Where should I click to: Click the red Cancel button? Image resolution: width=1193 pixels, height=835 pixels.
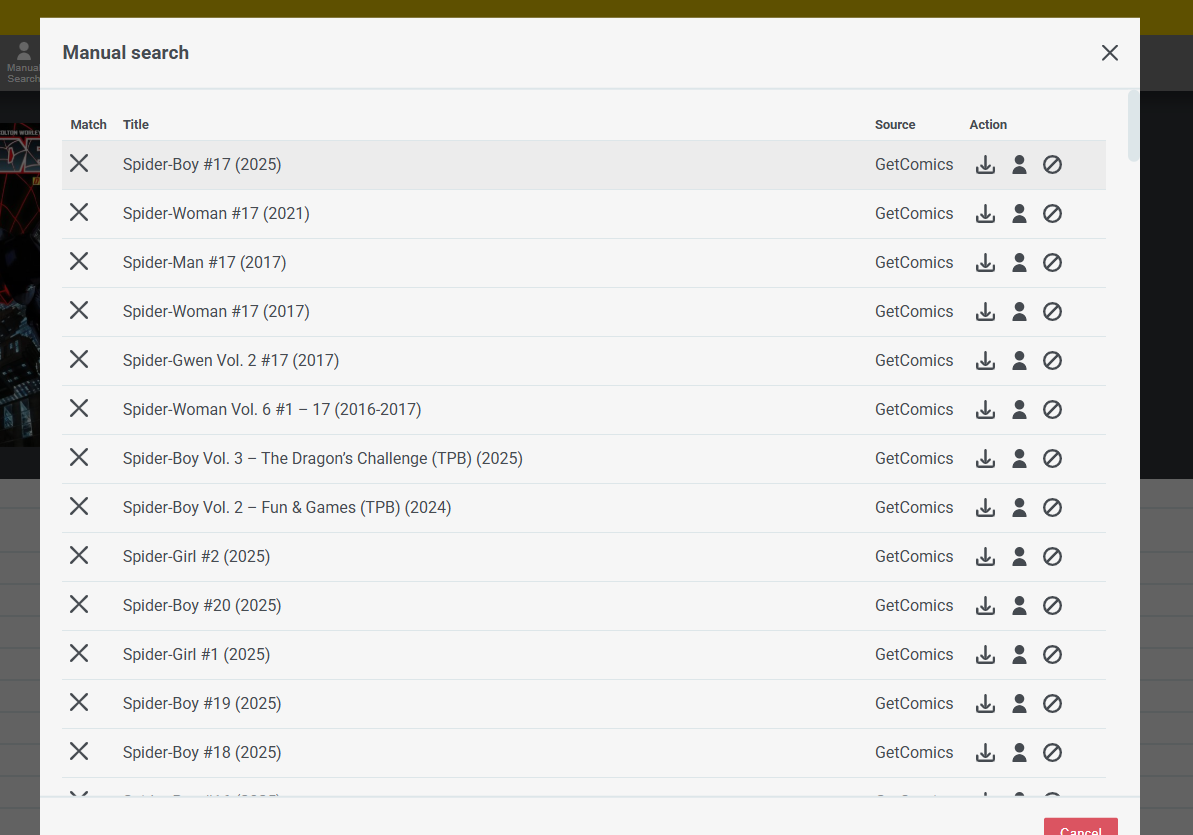click(x=1080, y=827)
